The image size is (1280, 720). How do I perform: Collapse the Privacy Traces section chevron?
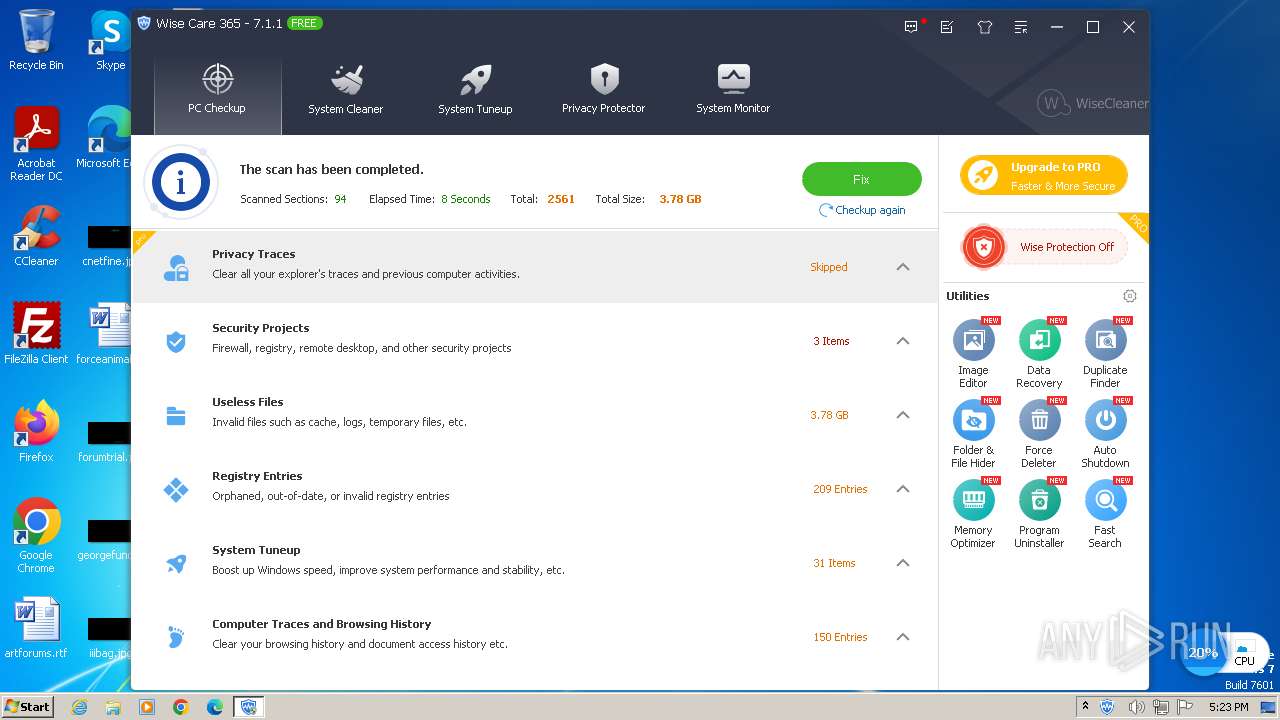click(903, 267)
